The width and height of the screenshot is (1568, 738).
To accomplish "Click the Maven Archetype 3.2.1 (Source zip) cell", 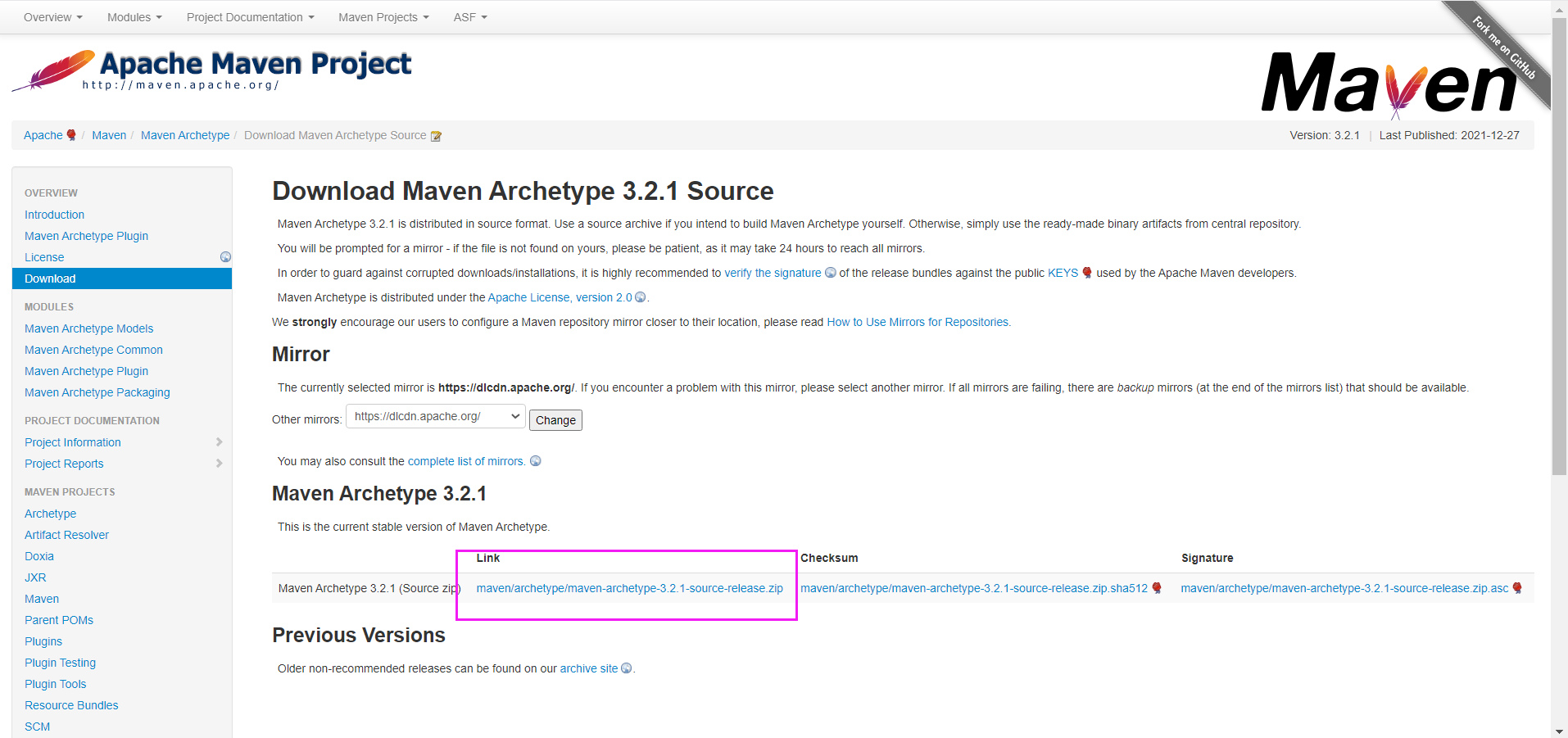I will [x=369, y=588].
